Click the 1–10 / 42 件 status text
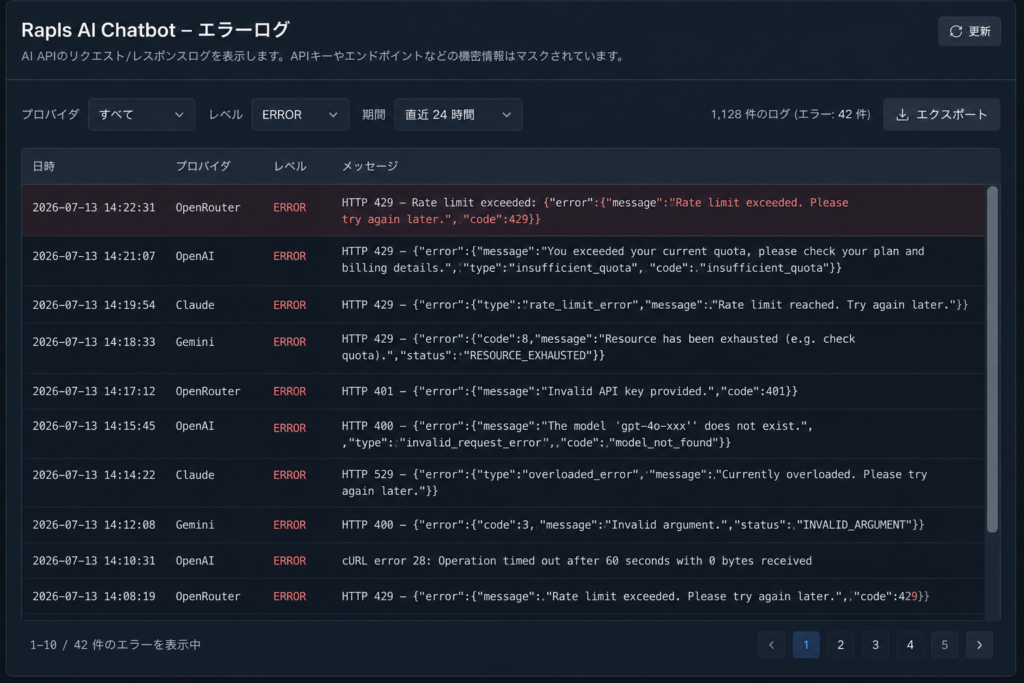Image resolution: width=1024 pixels, height=683 pixels. (115, 644)
